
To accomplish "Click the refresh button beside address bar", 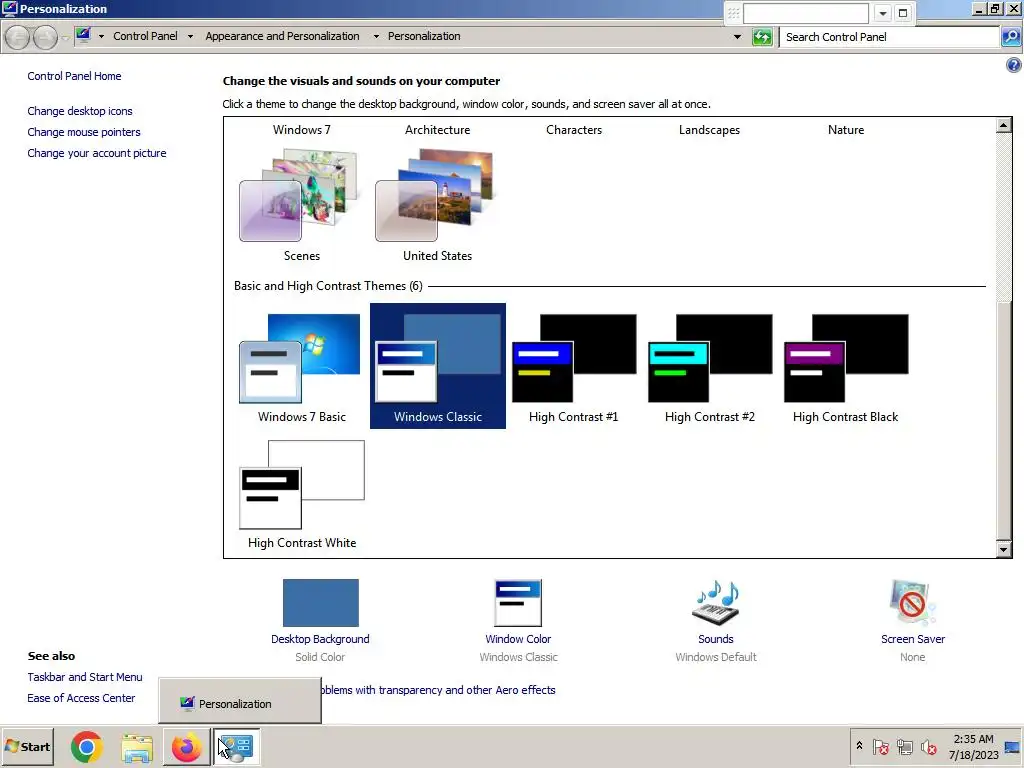I will [762, 37].
